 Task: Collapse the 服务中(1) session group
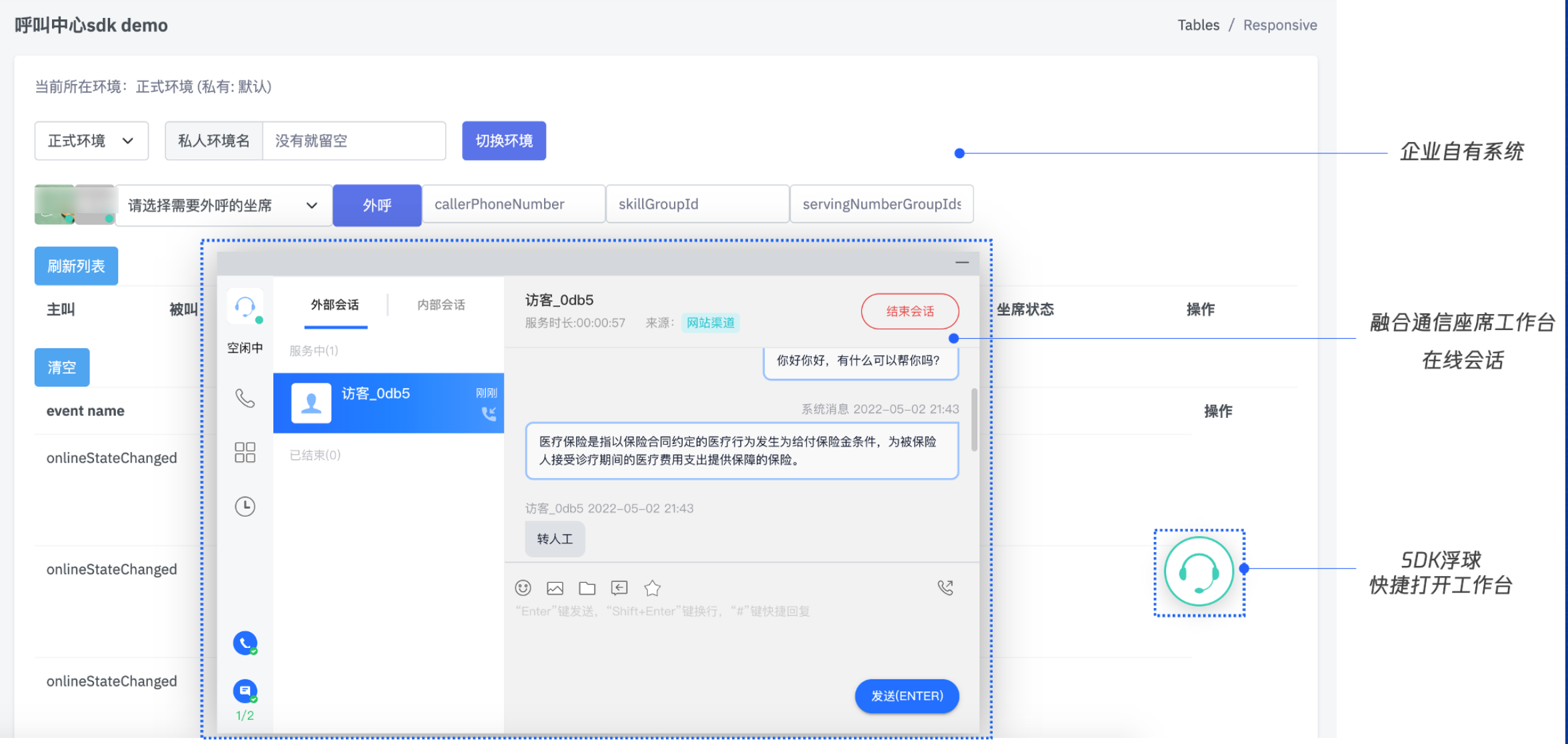pos(313,351)
